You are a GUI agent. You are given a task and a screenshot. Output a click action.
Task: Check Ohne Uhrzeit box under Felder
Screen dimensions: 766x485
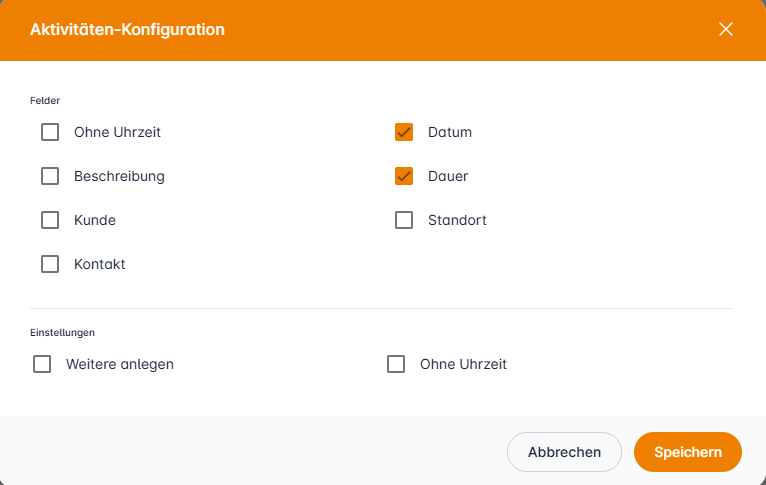[x=50, y=132]
